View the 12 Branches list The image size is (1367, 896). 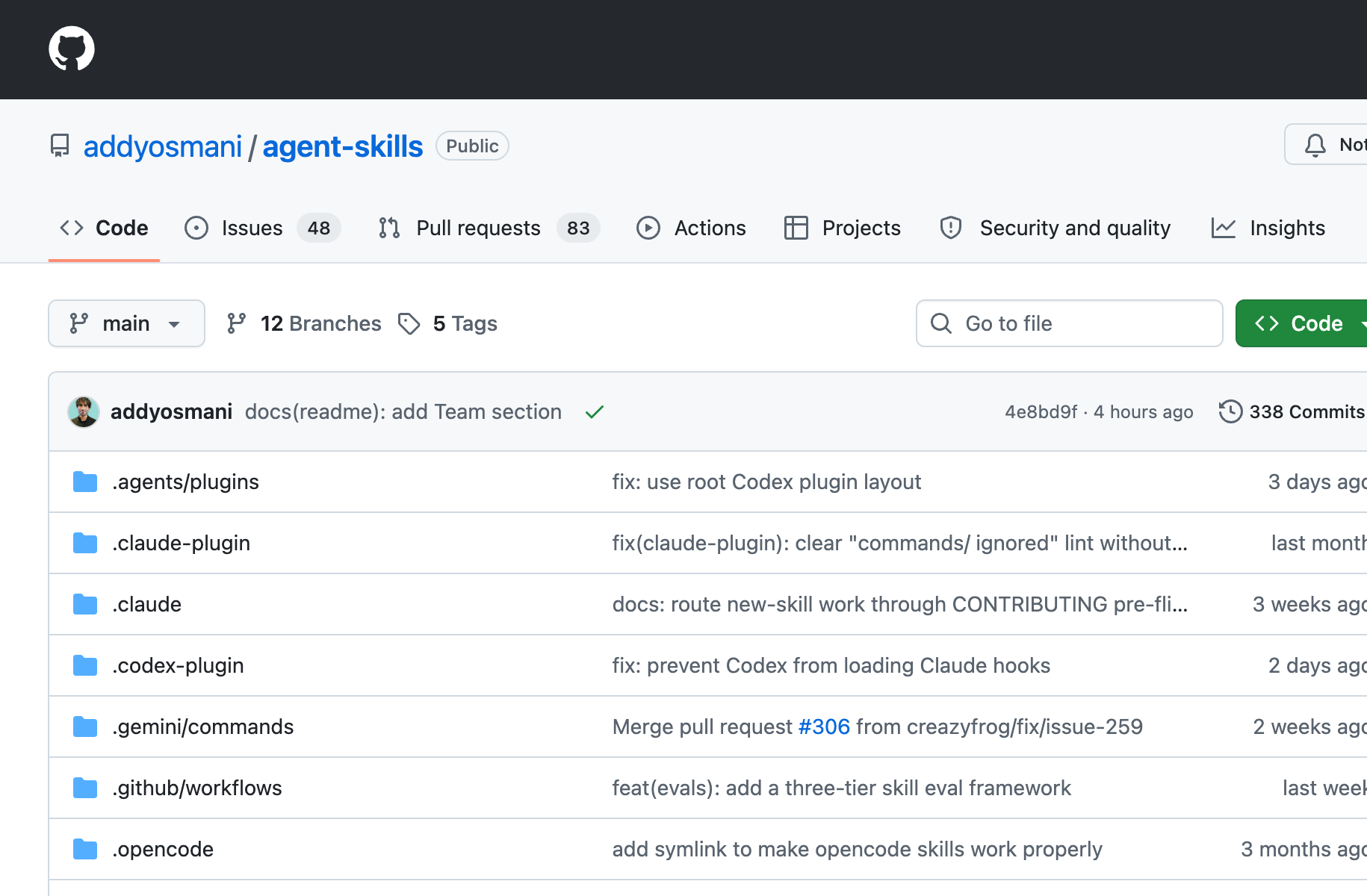pyautogui.click(x=305, y=323)
